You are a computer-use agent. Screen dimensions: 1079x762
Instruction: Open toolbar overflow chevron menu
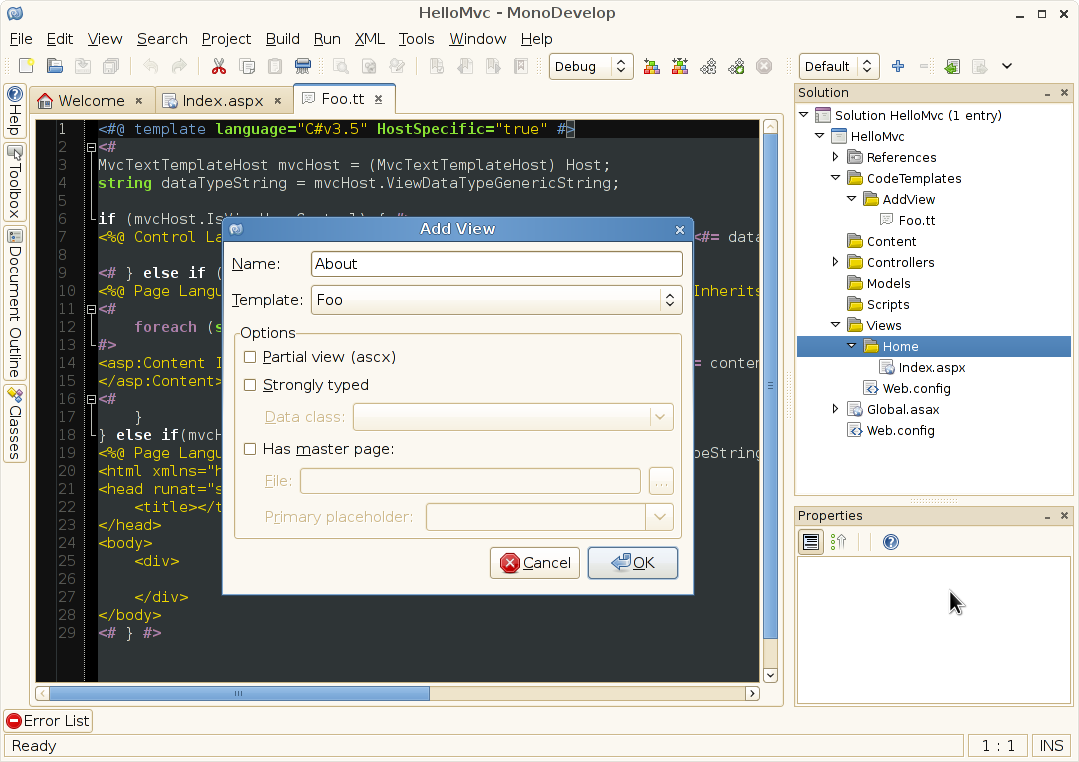pos(1007,66)
